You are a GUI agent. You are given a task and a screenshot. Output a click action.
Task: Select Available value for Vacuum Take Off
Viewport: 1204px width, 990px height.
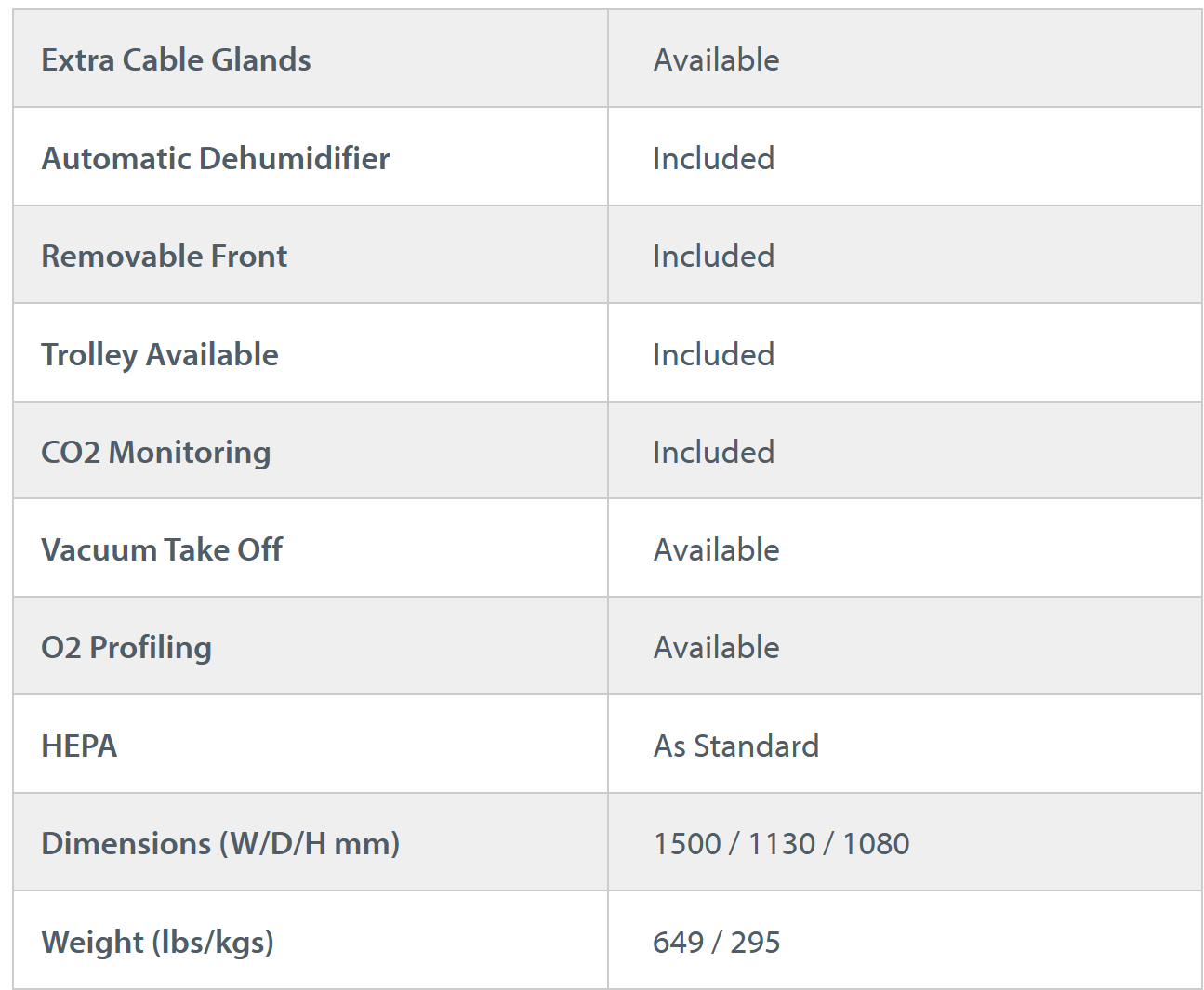(x=716, y=550)
